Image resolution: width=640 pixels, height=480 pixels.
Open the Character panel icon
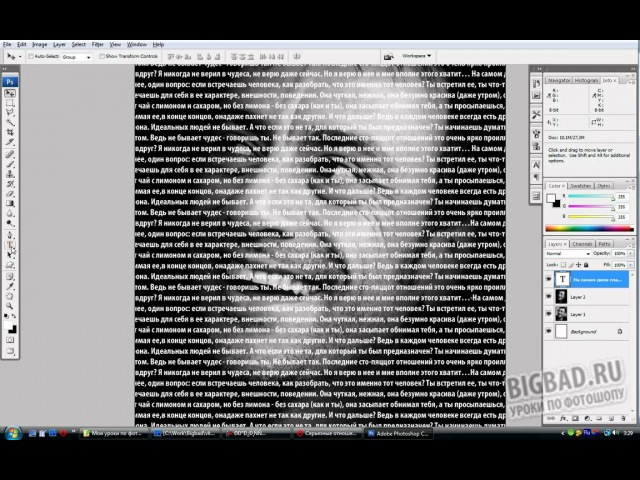tap(536, 165)
